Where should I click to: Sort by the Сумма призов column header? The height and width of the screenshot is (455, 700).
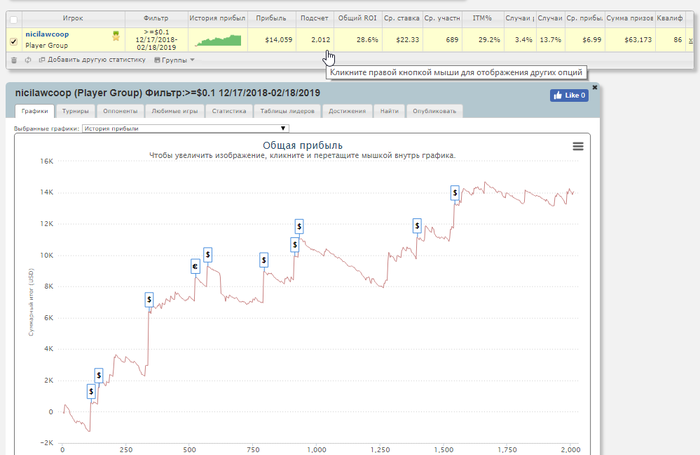point(629,18)
